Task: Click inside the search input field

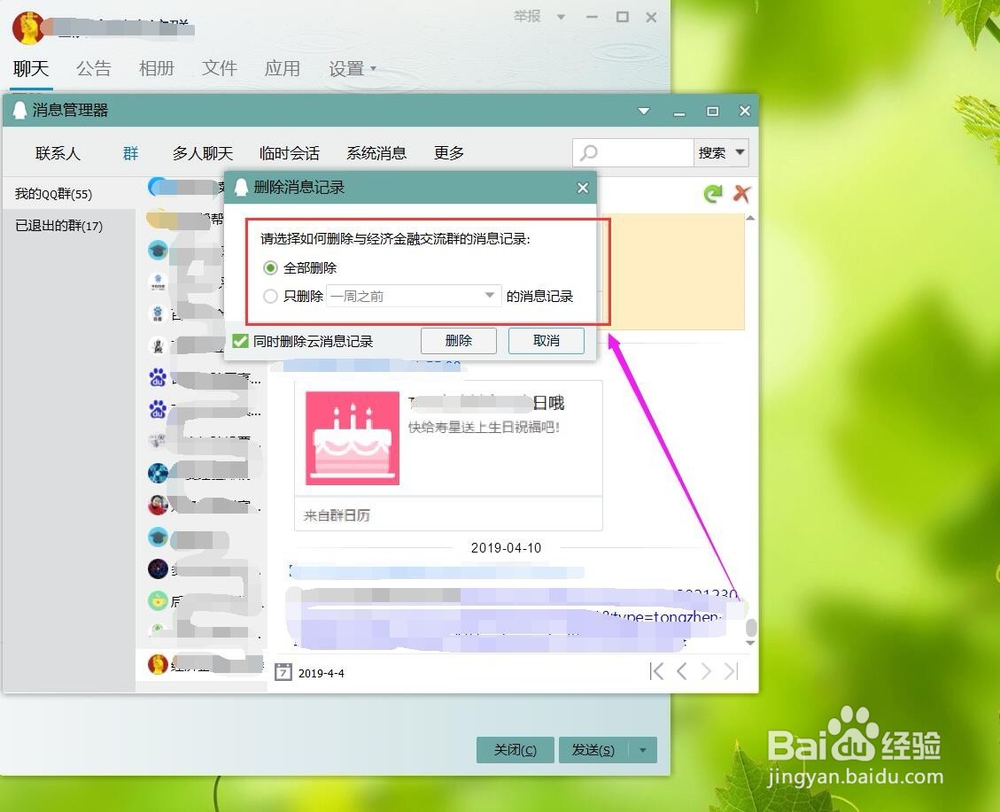Action: tap(640, 152)
